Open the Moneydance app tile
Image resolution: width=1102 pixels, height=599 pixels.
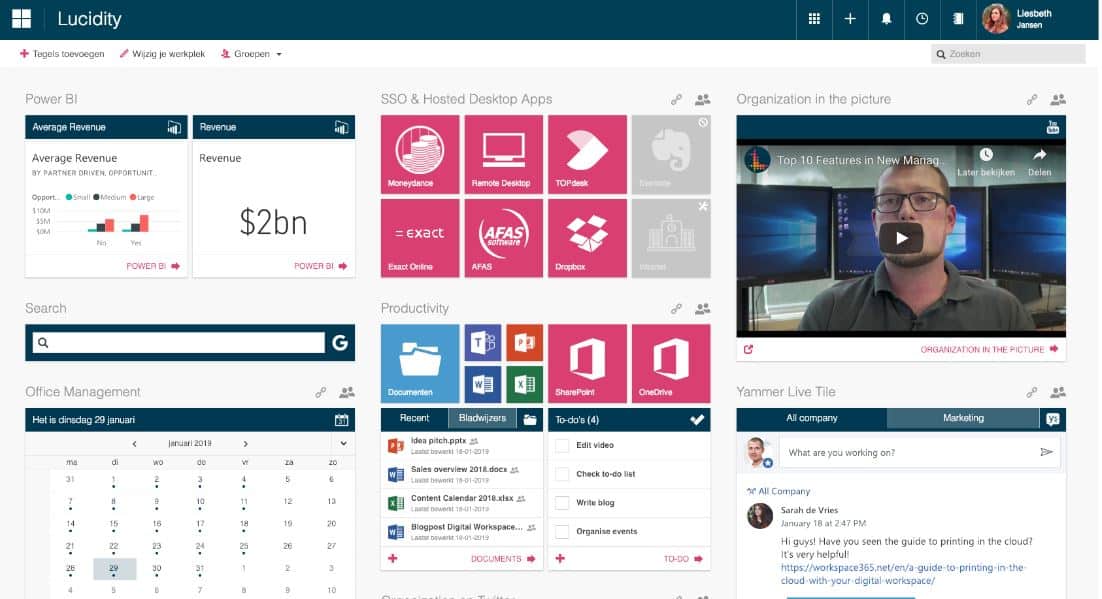[420, 153]
